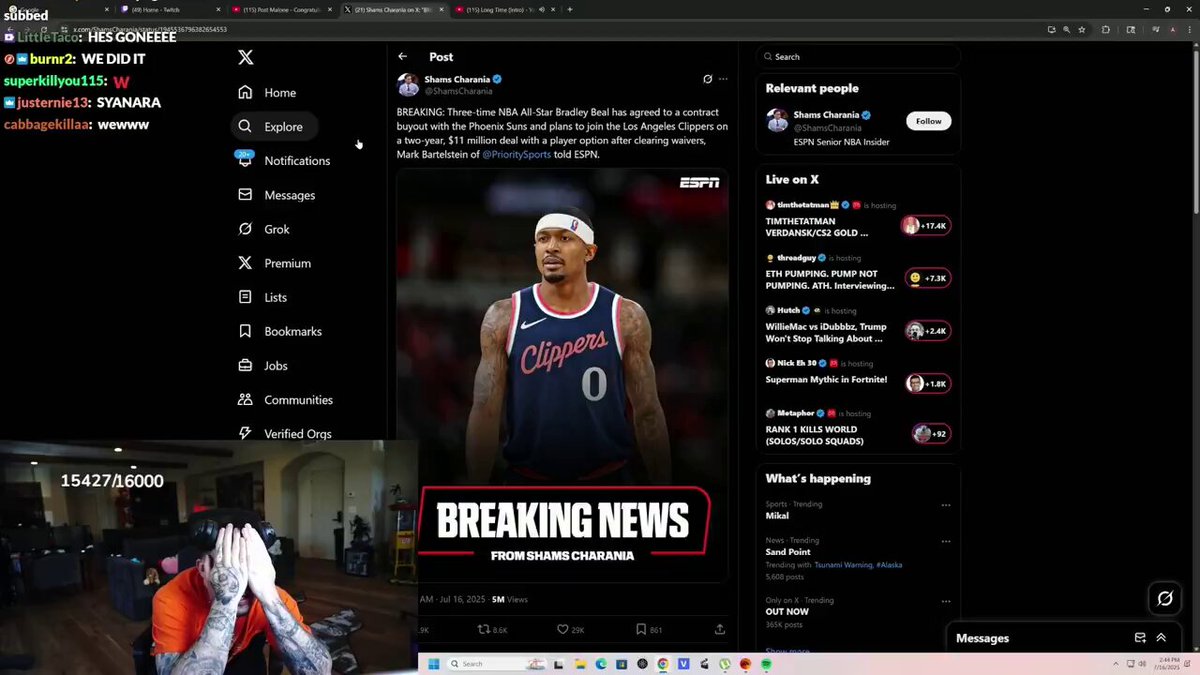The image size is (1200, 675).
Task: Switch to the Post Malone browser tab
Action: pos(282,9)
